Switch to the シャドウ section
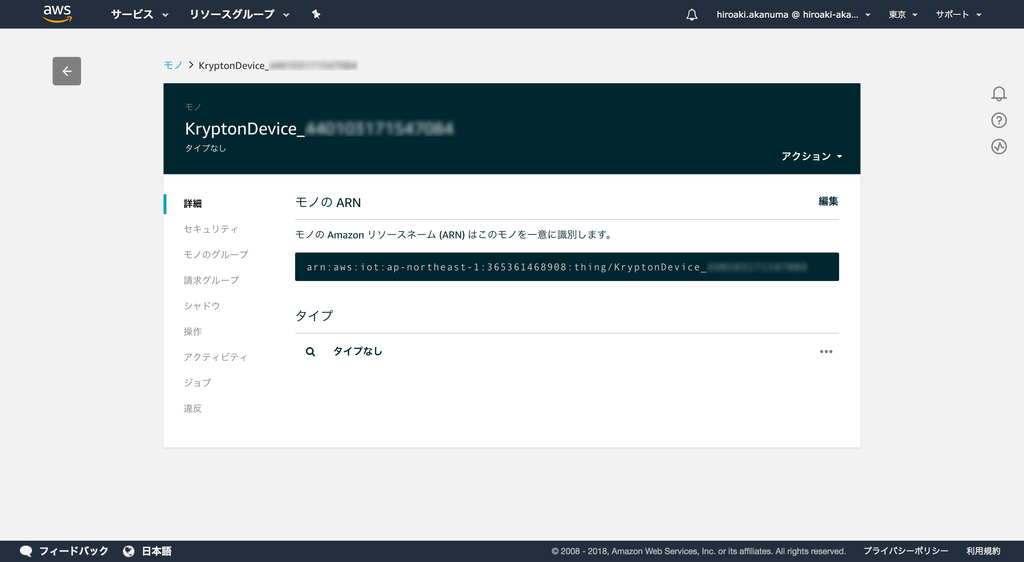1024x562 pixels. pyautogui.click(x=202, y=305)
